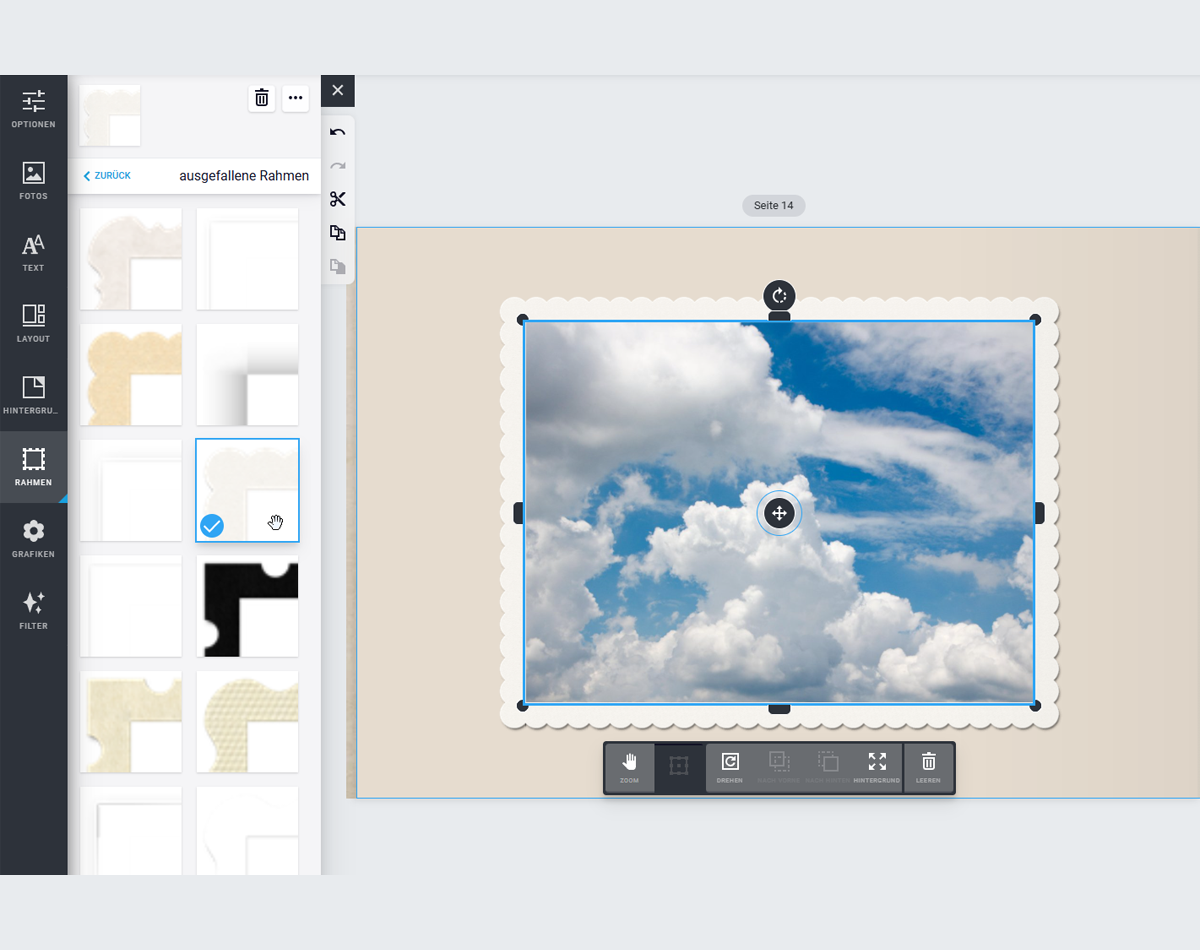Click the rotate handle above the photo
1200x950 pixels.
pos(779,296)
